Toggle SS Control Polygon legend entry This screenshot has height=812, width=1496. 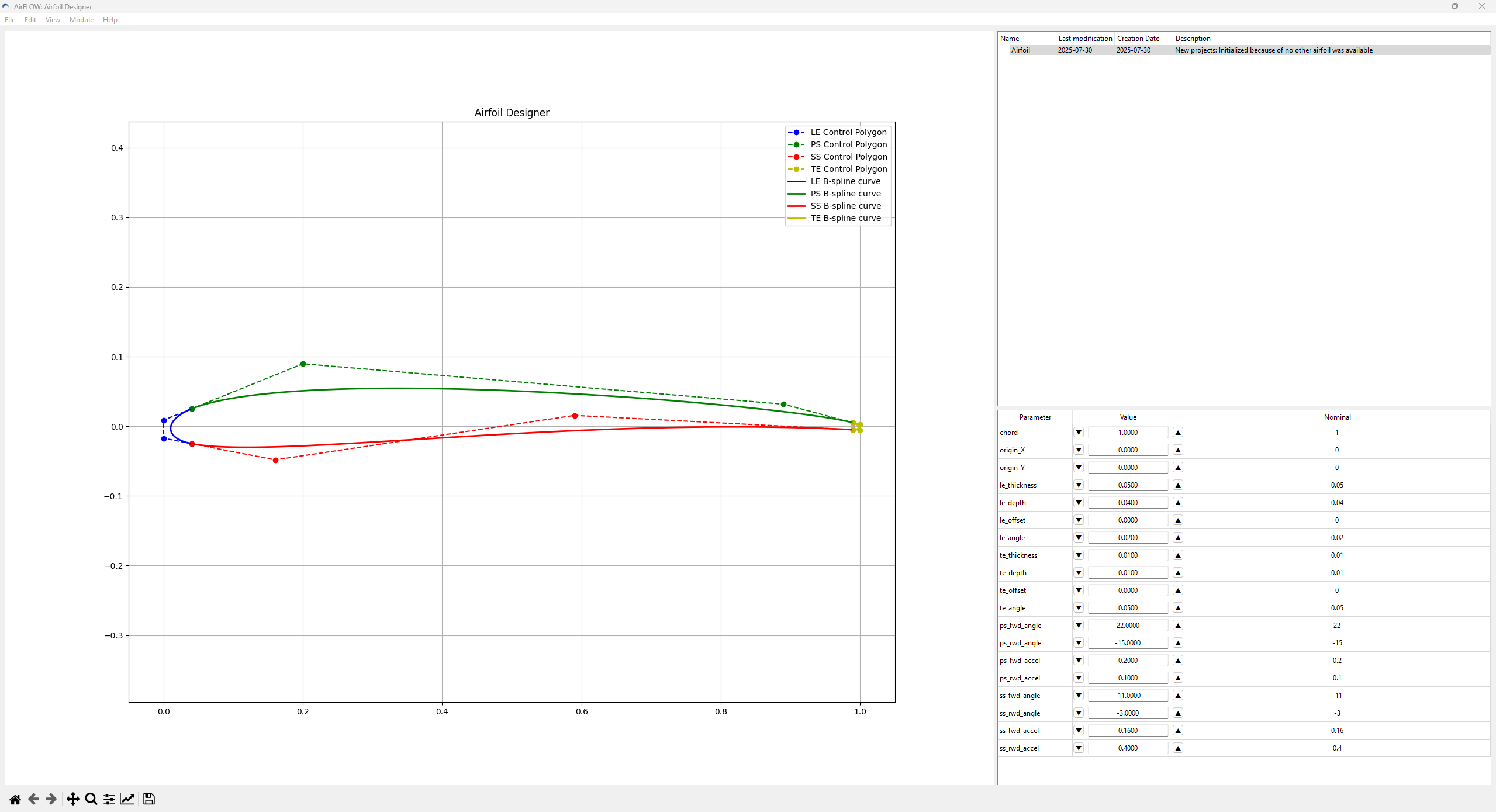point(847,156)
